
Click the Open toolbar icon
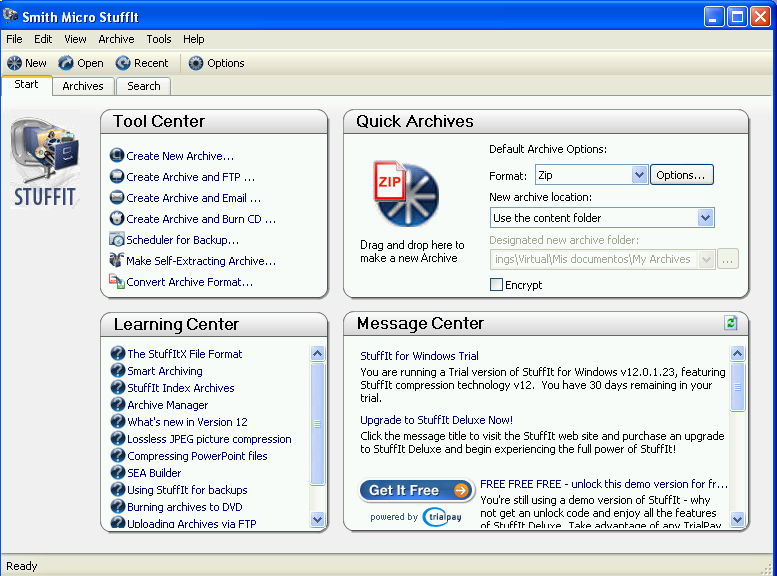point(66,63)
